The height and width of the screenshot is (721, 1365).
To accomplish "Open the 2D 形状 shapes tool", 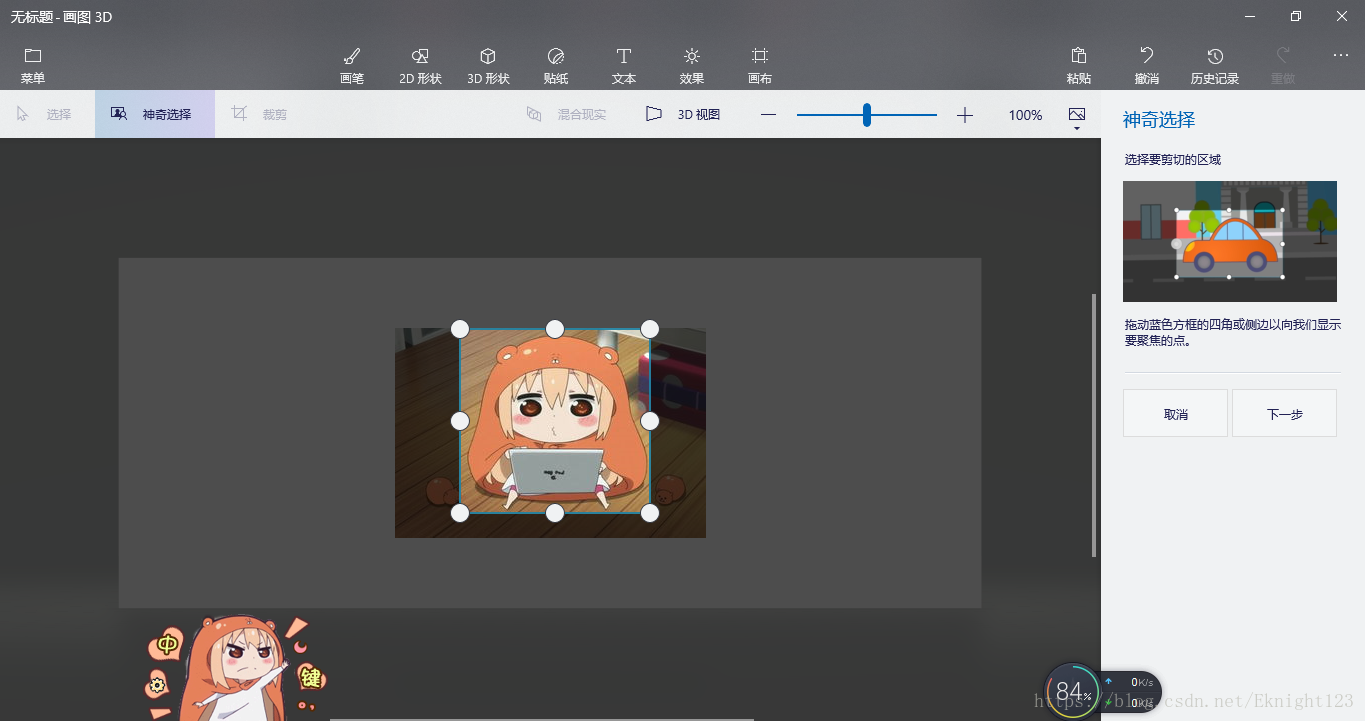I will [420, 65].
